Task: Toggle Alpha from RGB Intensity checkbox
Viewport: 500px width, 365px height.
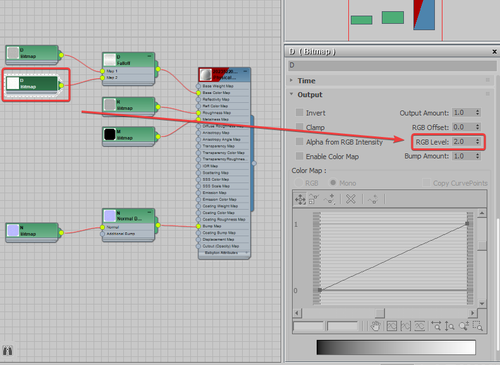Action: click(299, 142)
